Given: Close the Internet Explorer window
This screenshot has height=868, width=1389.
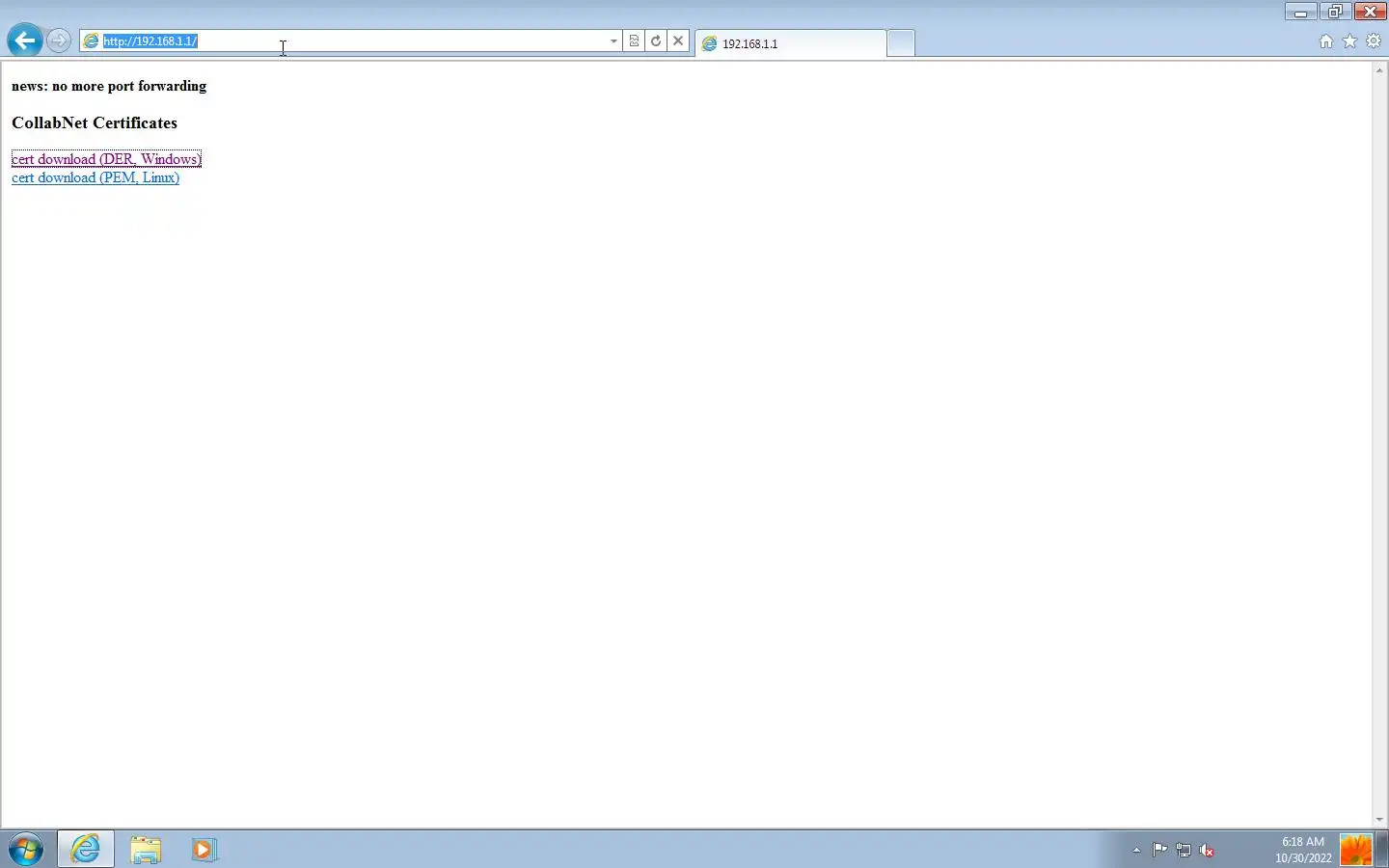Looking at the screenshot, I should (1371, 12).
